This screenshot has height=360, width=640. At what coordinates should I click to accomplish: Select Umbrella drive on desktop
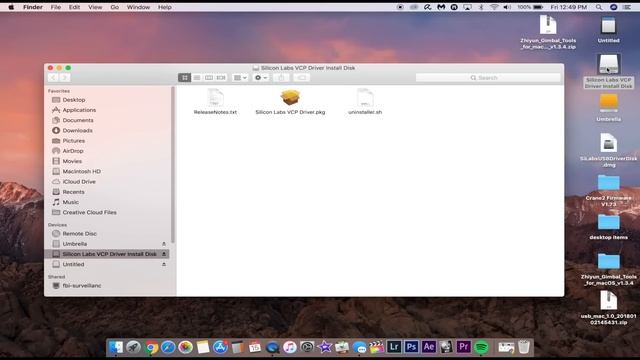click(x=608, y=108)
